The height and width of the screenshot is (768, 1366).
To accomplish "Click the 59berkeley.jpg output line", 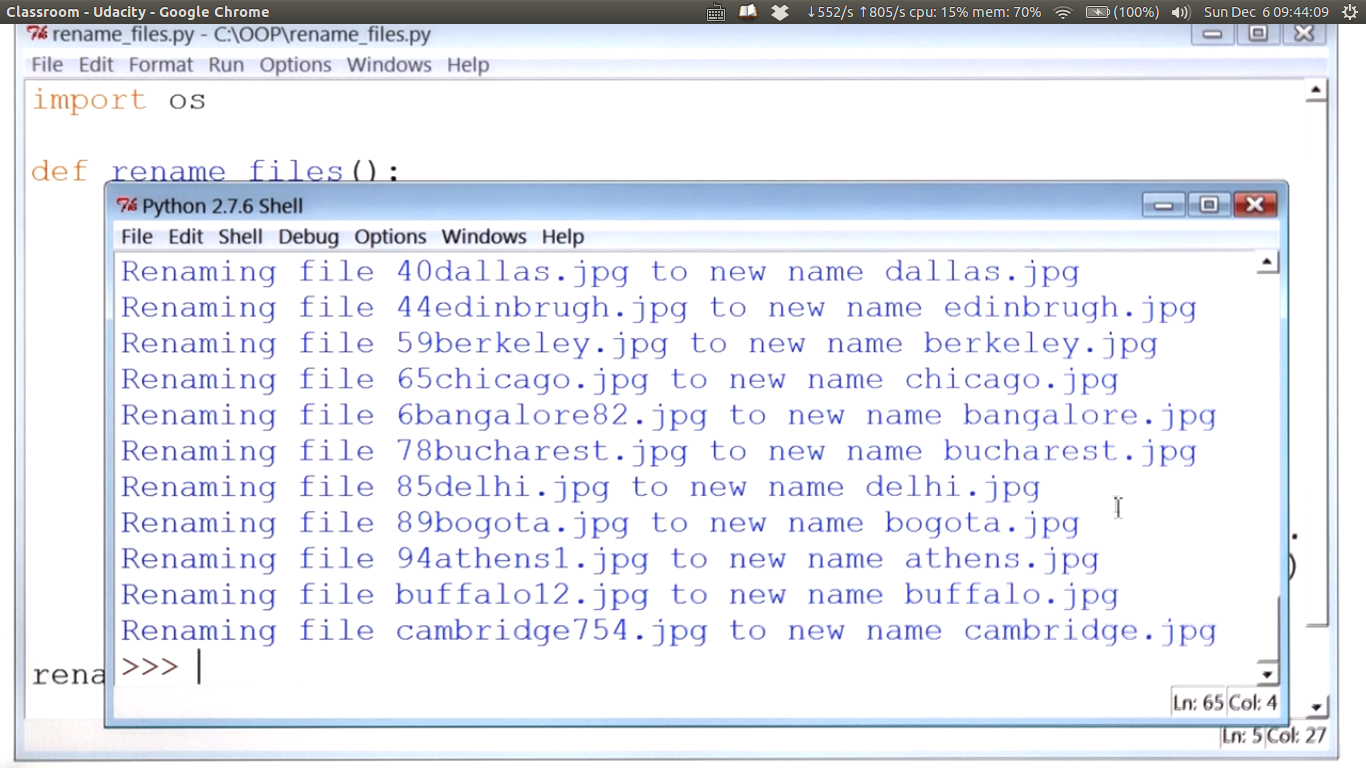I will click(639, 344).
